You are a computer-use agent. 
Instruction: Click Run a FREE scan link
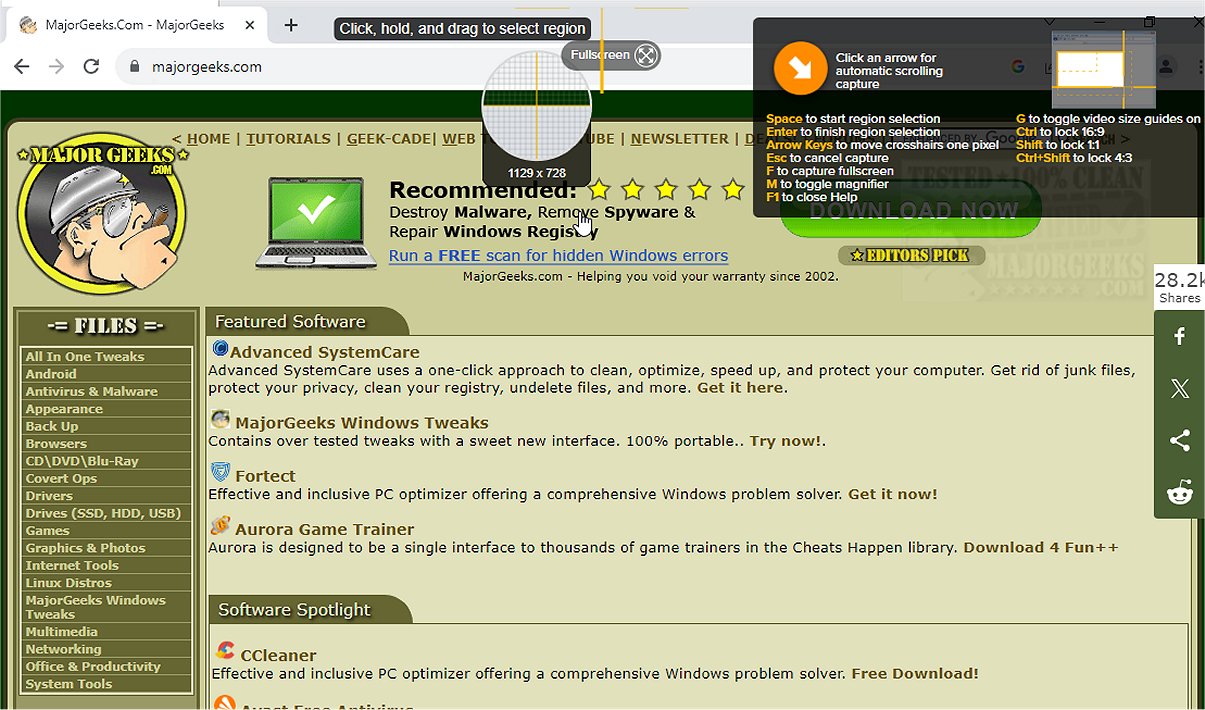coord(558,255)
